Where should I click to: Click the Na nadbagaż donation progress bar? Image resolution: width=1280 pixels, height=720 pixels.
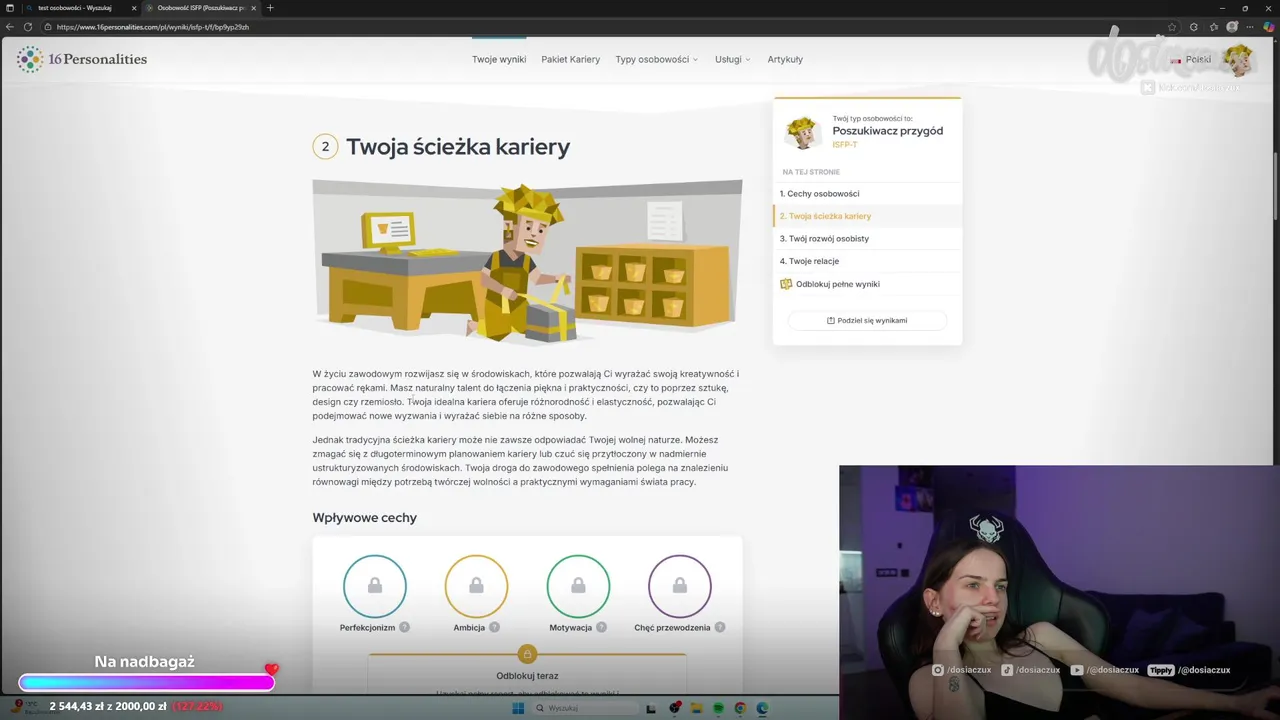point(146,682)
